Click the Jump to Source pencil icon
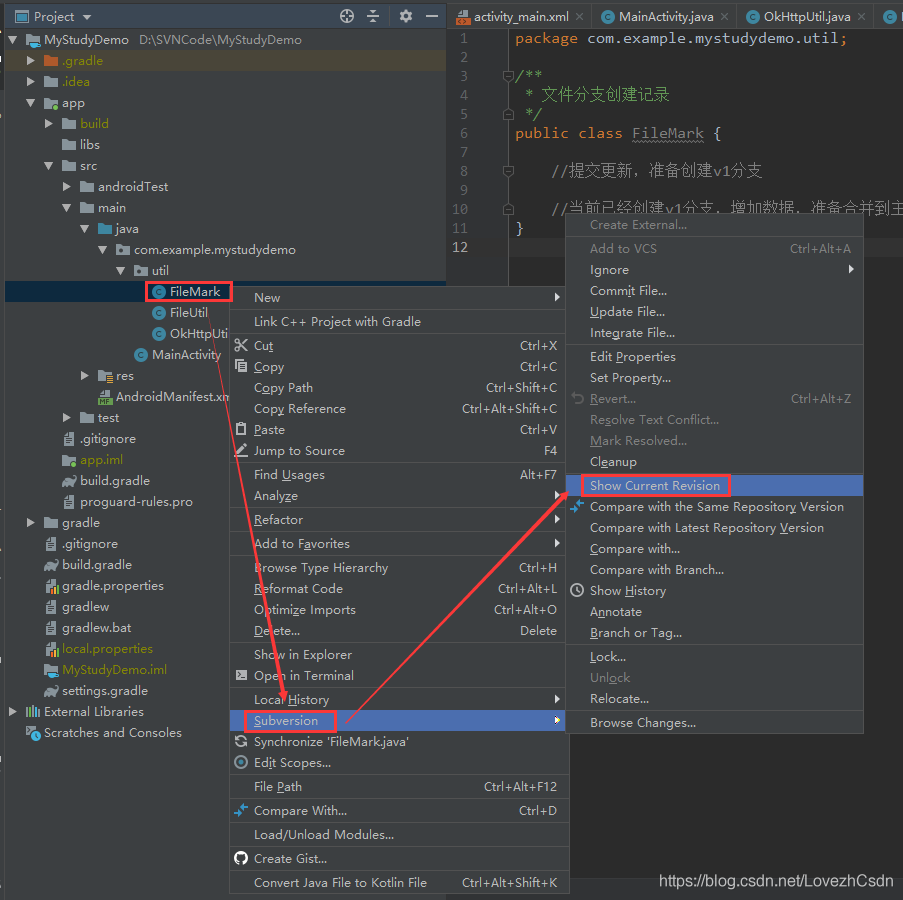Viewport: 903px width, 900px height. point(241,450)
